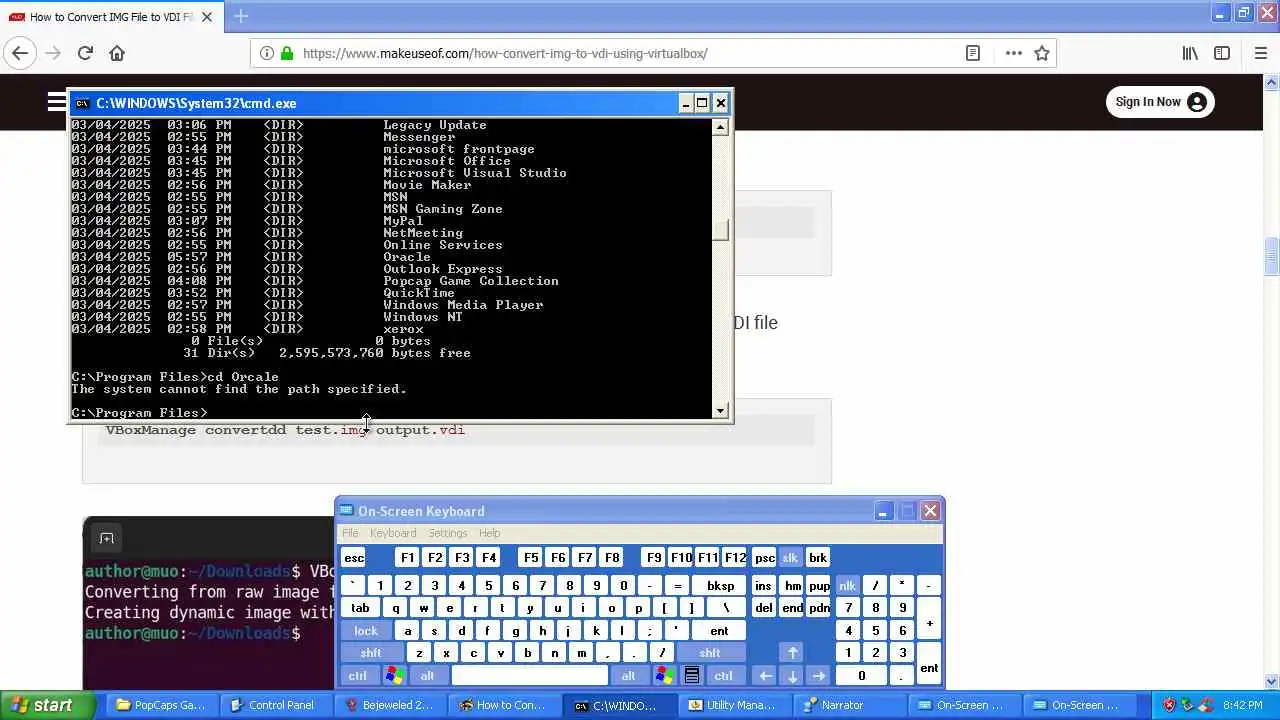Screen dimensions: 1280x720
Task: Open the Firefox Library icon
Action: click(x=1190, y=53)
